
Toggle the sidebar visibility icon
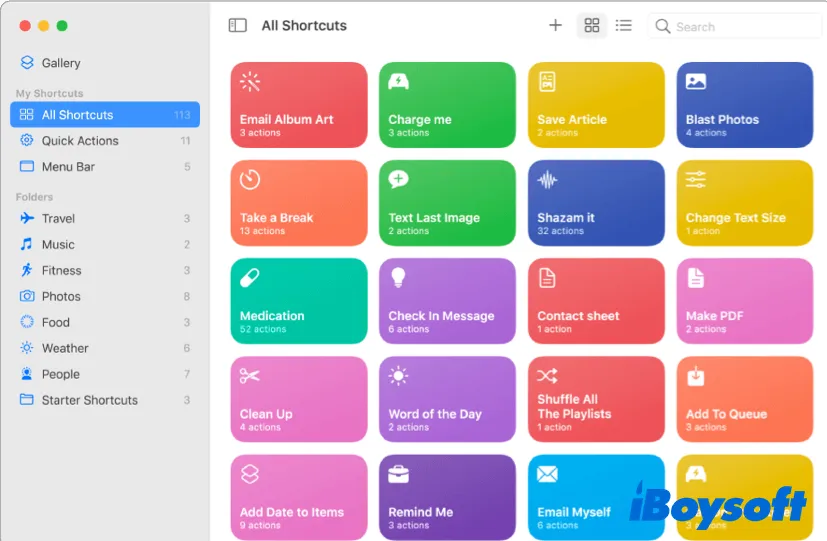coord(237,26)
